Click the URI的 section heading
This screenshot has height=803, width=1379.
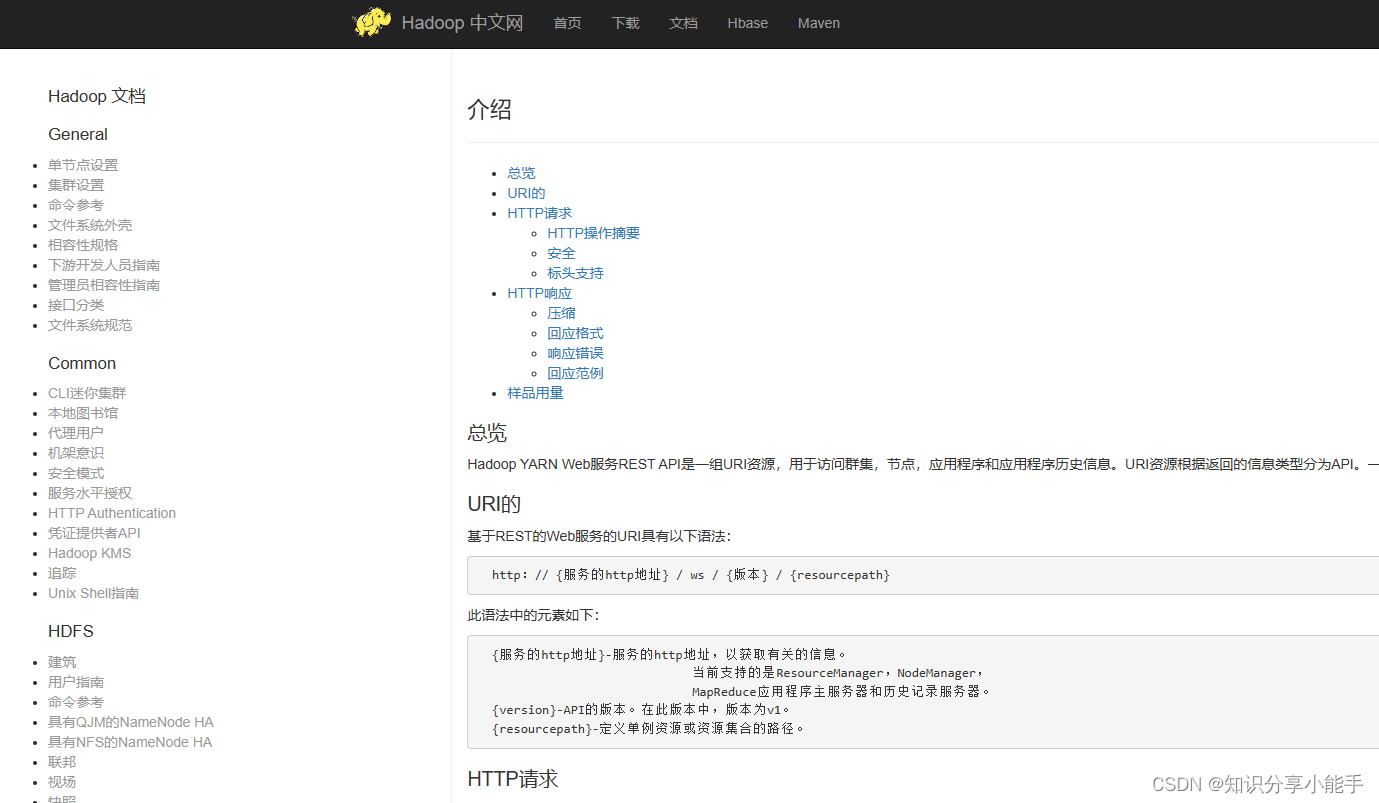pos(494,503)
